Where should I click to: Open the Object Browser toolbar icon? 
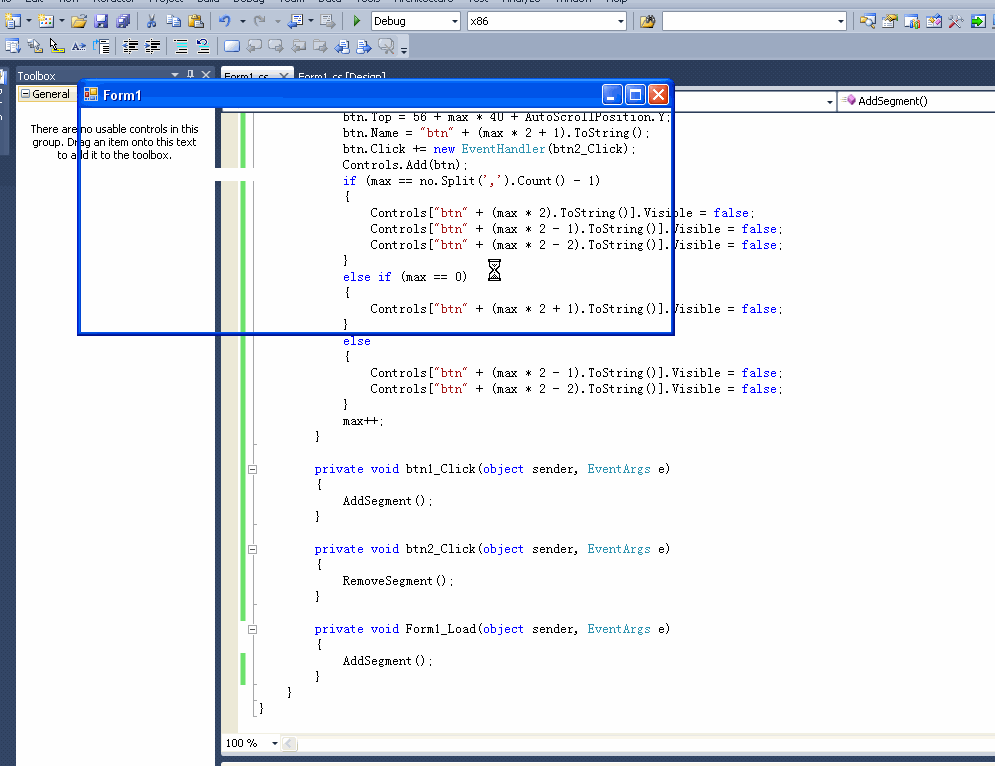point(934,21)
